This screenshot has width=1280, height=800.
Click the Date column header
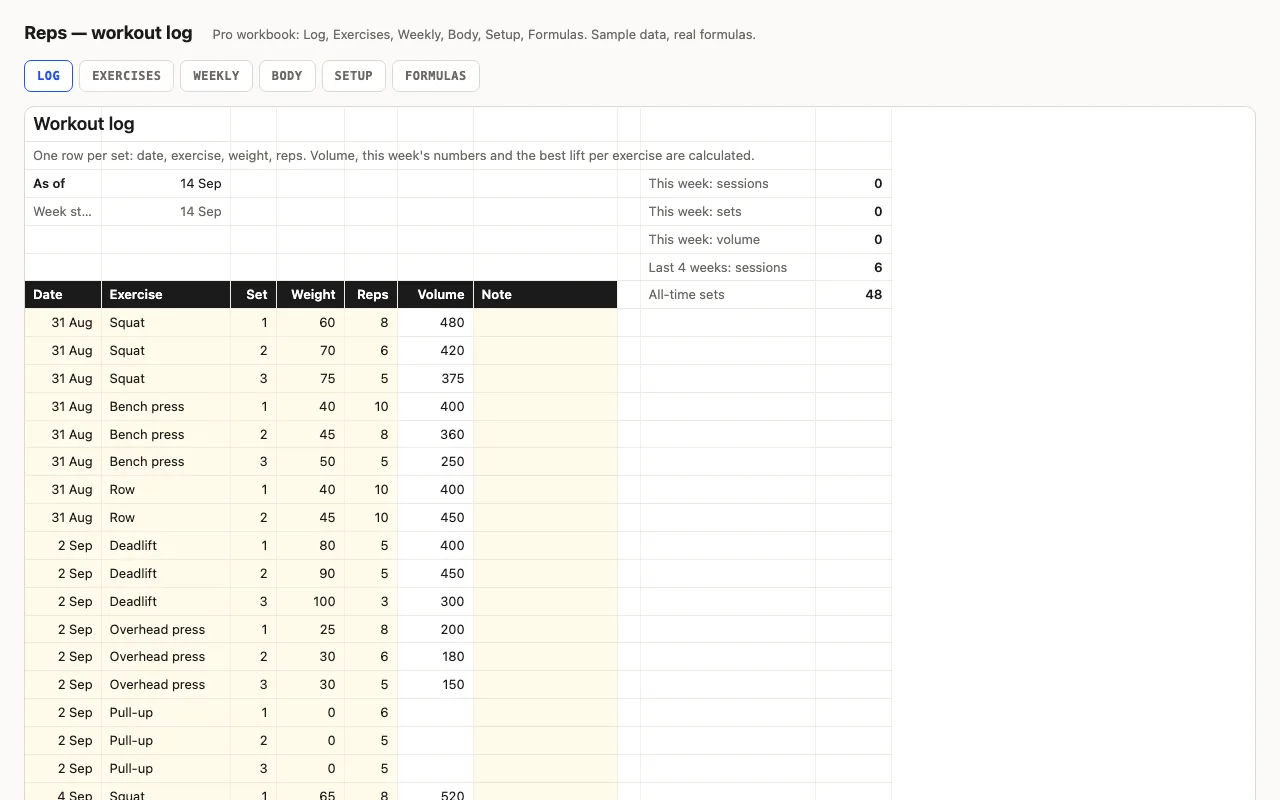[x=63, y=295]
